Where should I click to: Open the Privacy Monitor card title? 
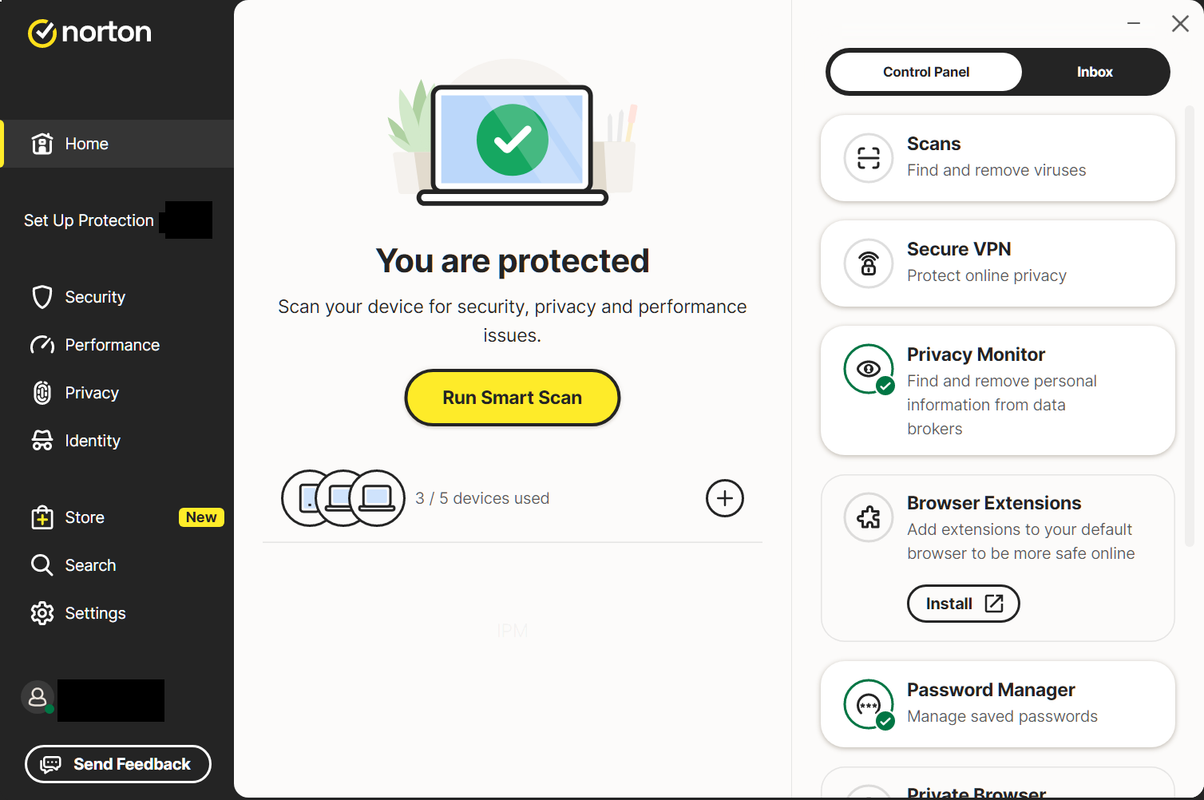976,355
